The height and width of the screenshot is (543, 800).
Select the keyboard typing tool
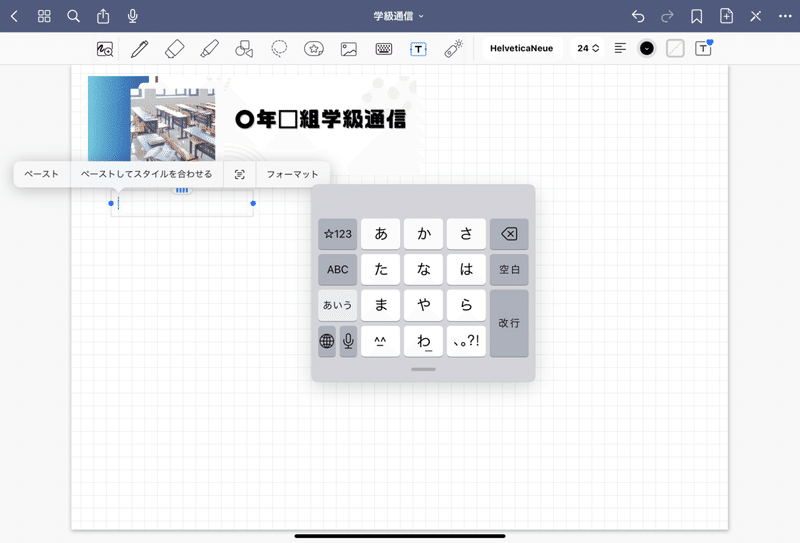point(384,49)
